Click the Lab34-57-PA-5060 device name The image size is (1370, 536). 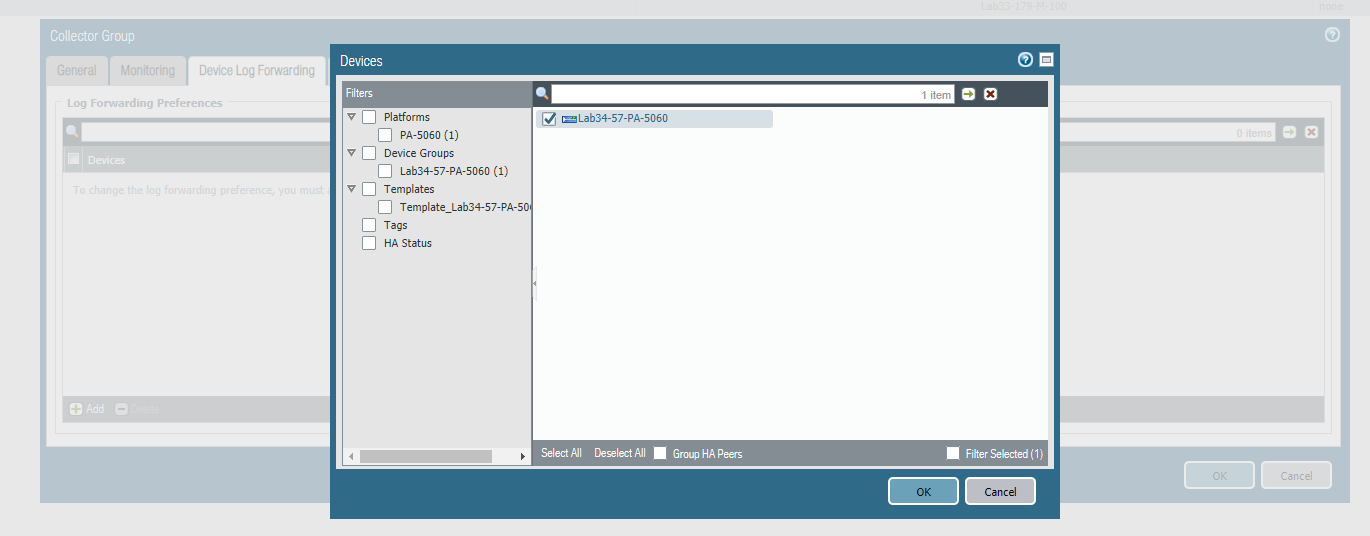click(623, 119)
